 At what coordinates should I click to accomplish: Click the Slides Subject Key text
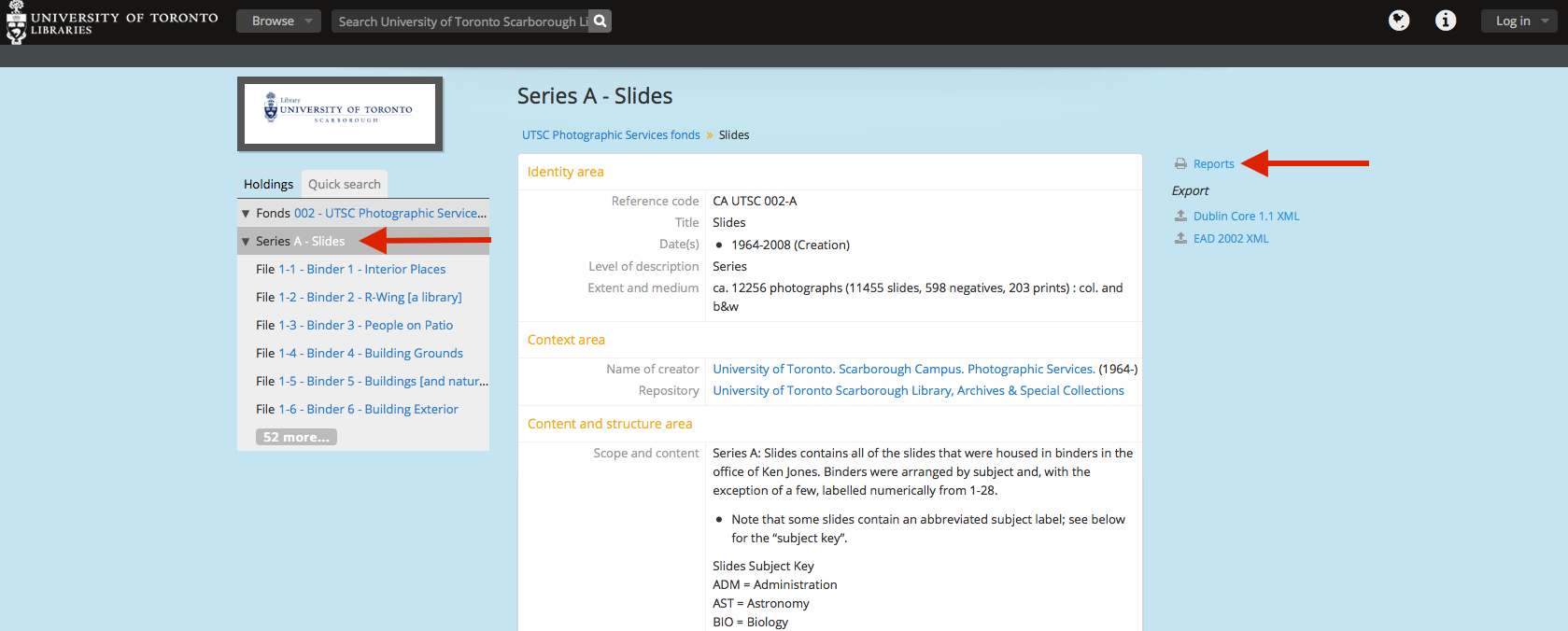point(763,566)
